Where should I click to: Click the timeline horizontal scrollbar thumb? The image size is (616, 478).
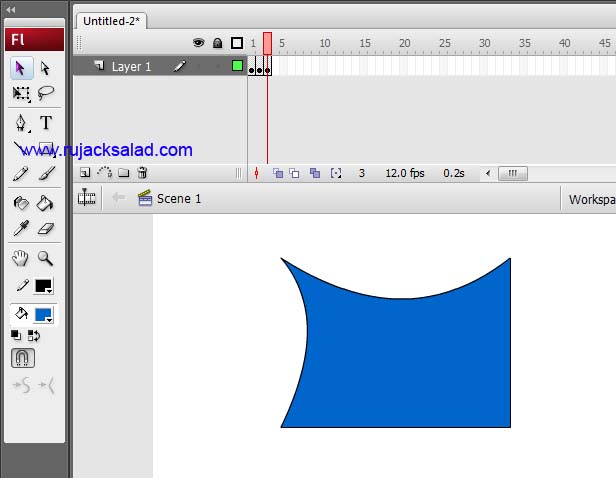513,173
